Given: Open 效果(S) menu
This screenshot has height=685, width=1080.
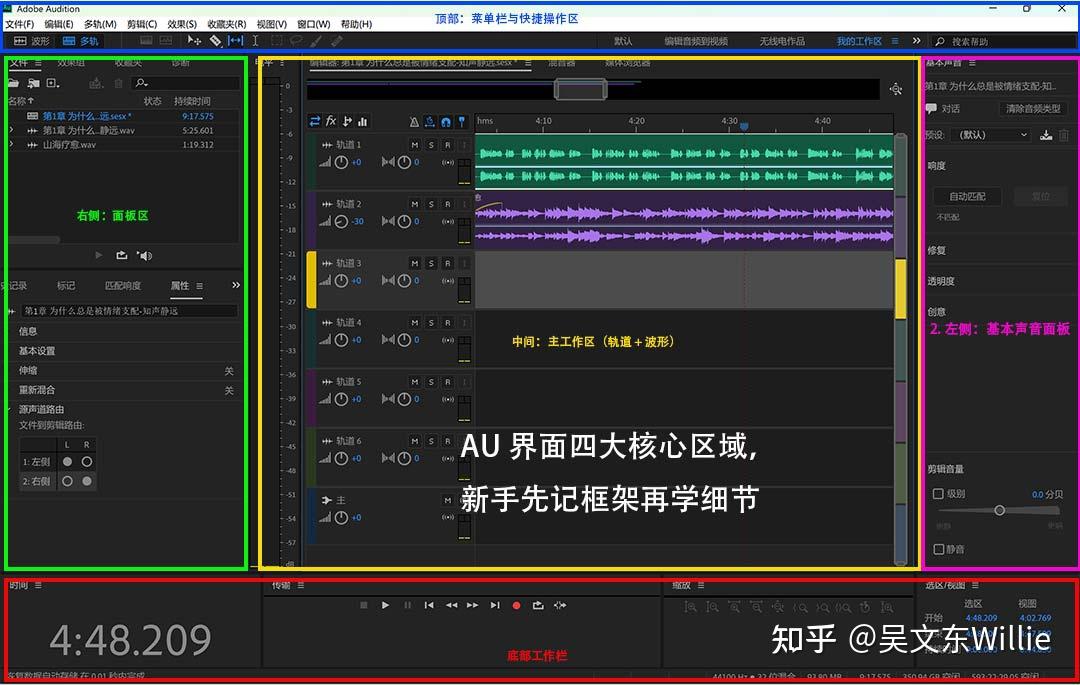Looking at the screenshot, I should (x=182, y=24).
